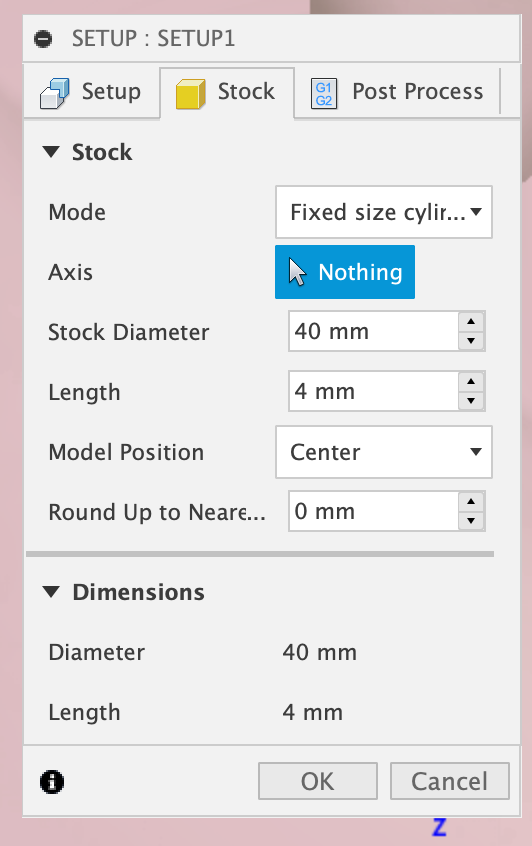Open the stock Mode dropdown

(x=384, y=212)
